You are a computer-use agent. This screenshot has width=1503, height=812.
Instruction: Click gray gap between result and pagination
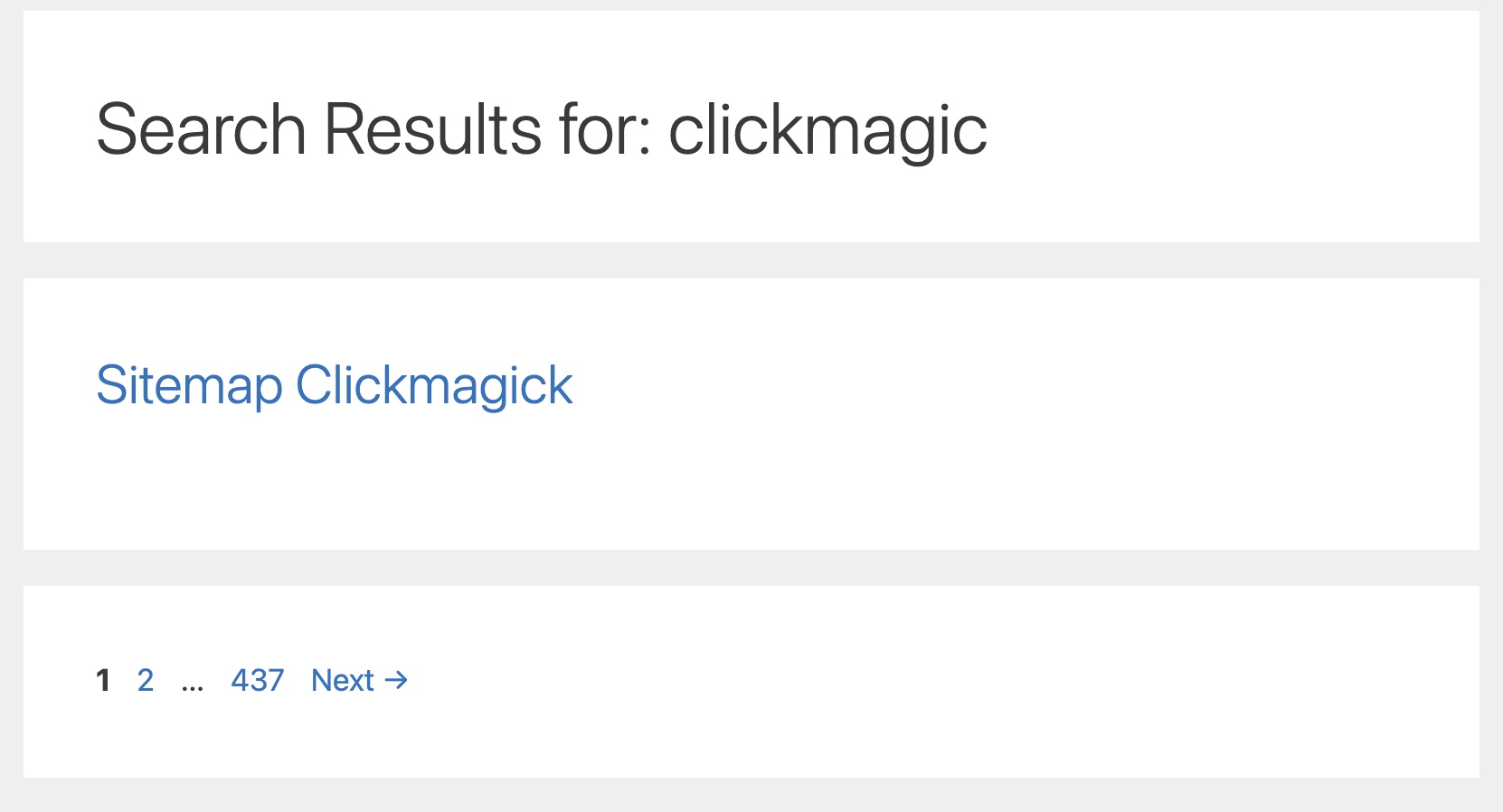(x=751, y=568)
